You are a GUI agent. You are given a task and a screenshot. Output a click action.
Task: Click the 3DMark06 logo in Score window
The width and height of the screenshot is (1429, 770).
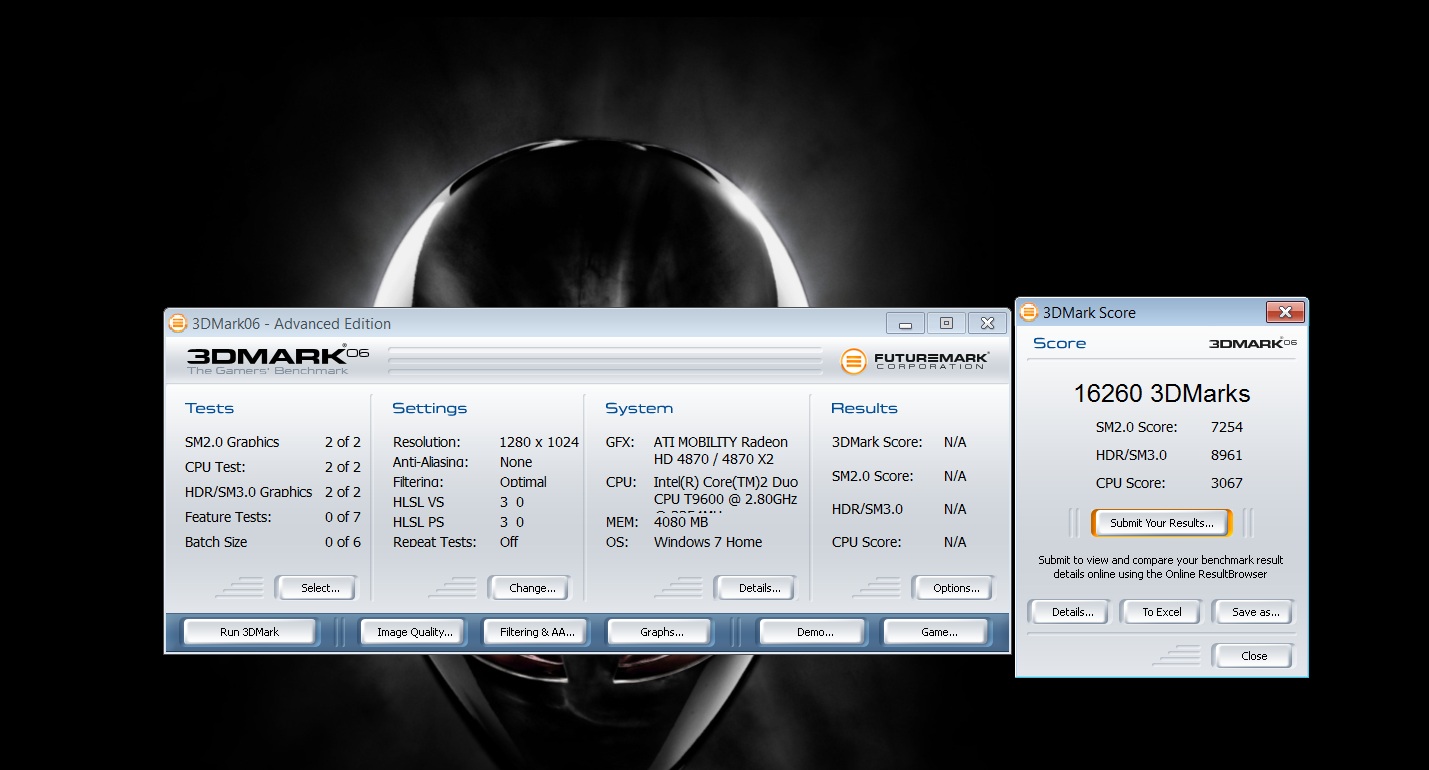click(x=1253, y=343)
